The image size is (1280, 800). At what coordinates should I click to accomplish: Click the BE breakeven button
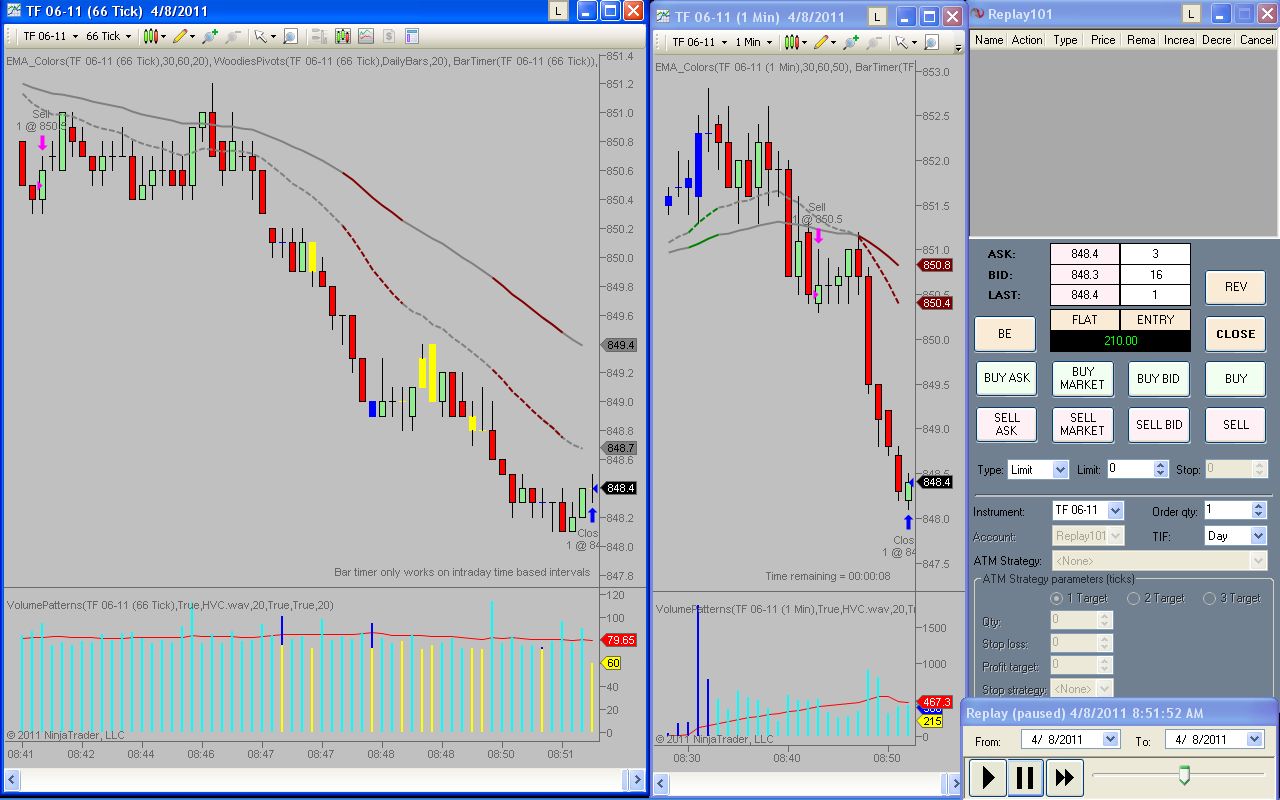coord(1007,334)
